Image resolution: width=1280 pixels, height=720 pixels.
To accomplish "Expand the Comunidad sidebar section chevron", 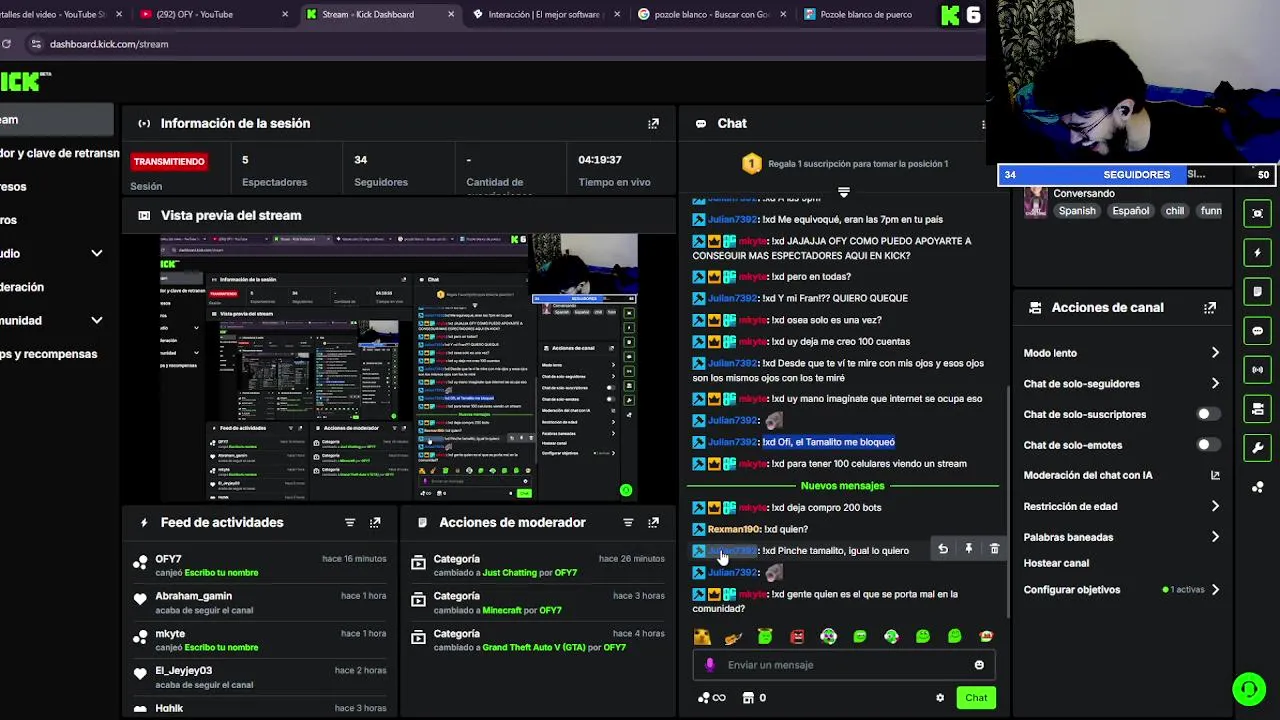I will [x=97, y=320].
